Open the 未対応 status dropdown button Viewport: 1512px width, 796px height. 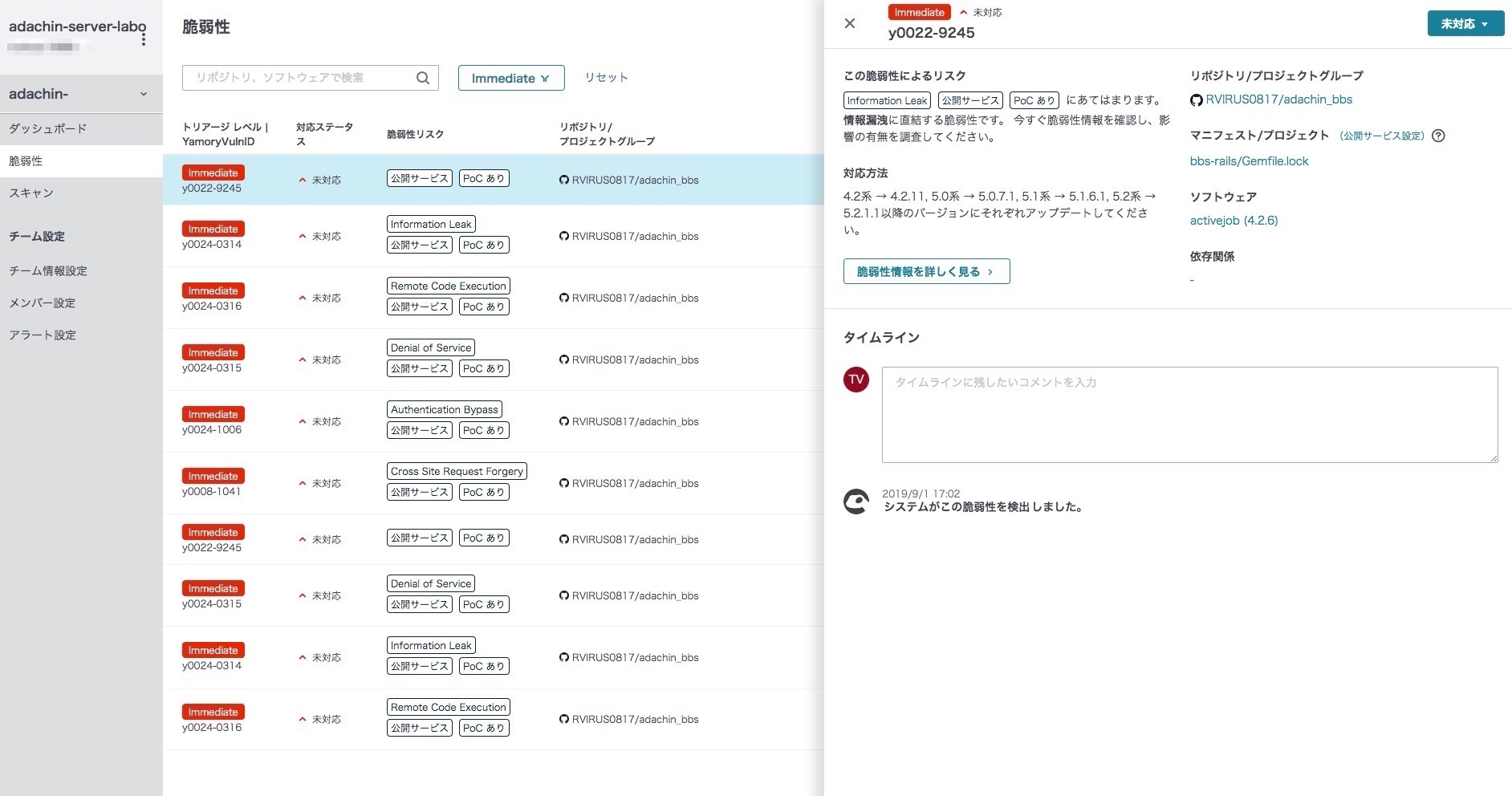1465,23
